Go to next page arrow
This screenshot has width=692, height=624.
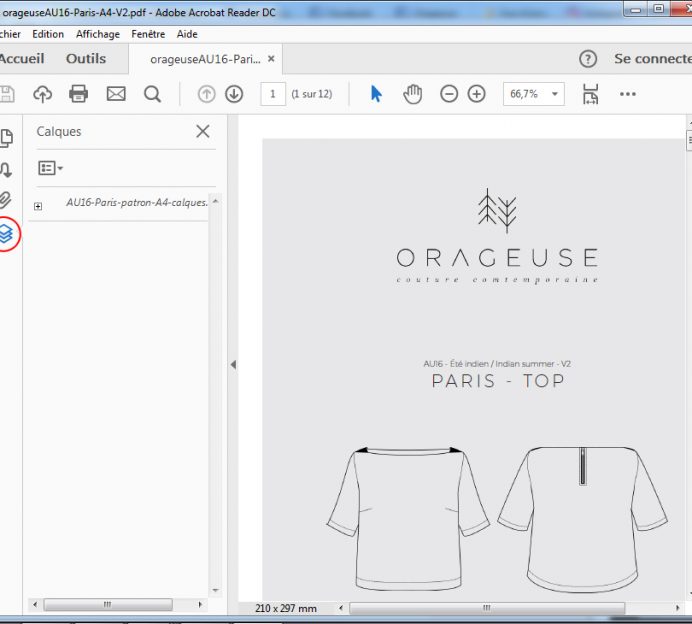coord(234,94)
